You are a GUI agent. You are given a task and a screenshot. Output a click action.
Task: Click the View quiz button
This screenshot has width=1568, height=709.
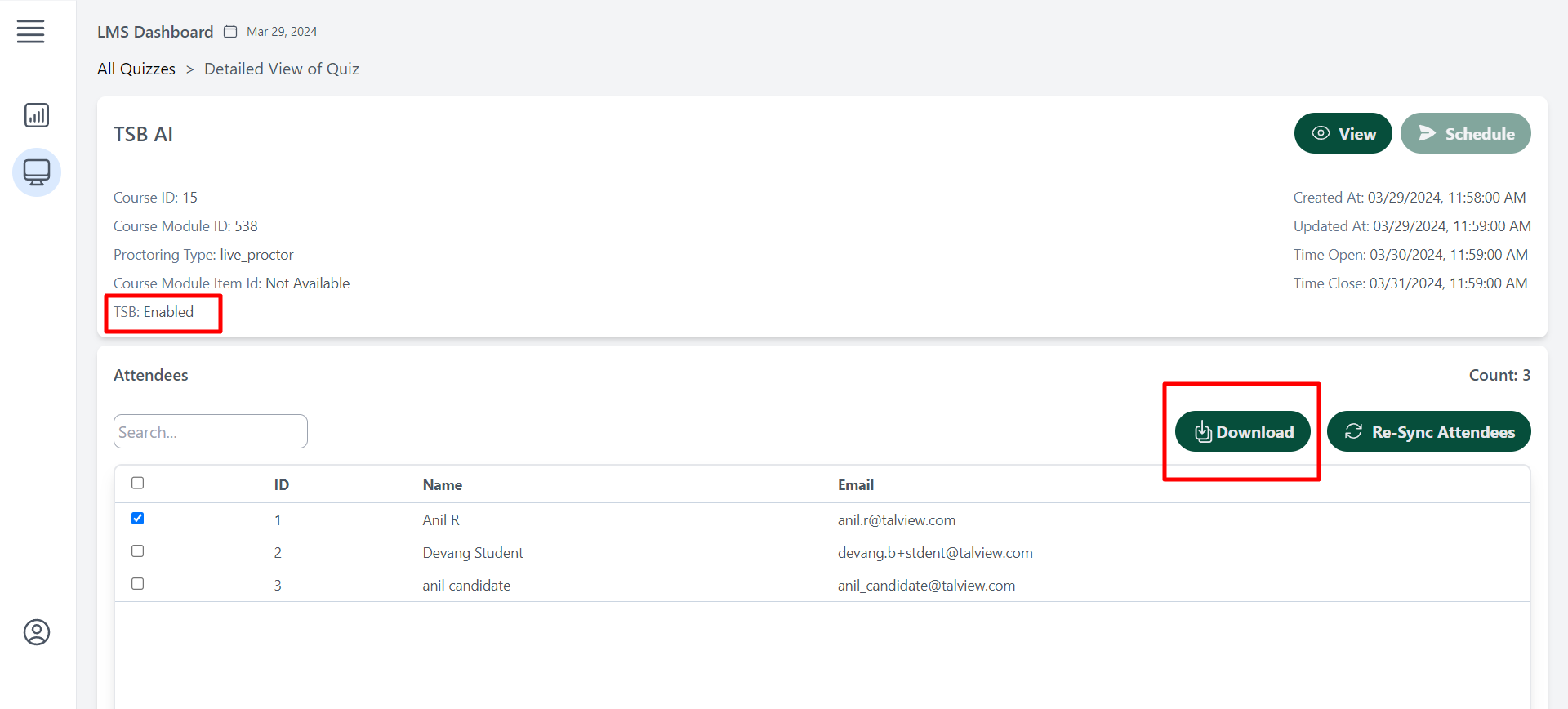point(1343,133)
